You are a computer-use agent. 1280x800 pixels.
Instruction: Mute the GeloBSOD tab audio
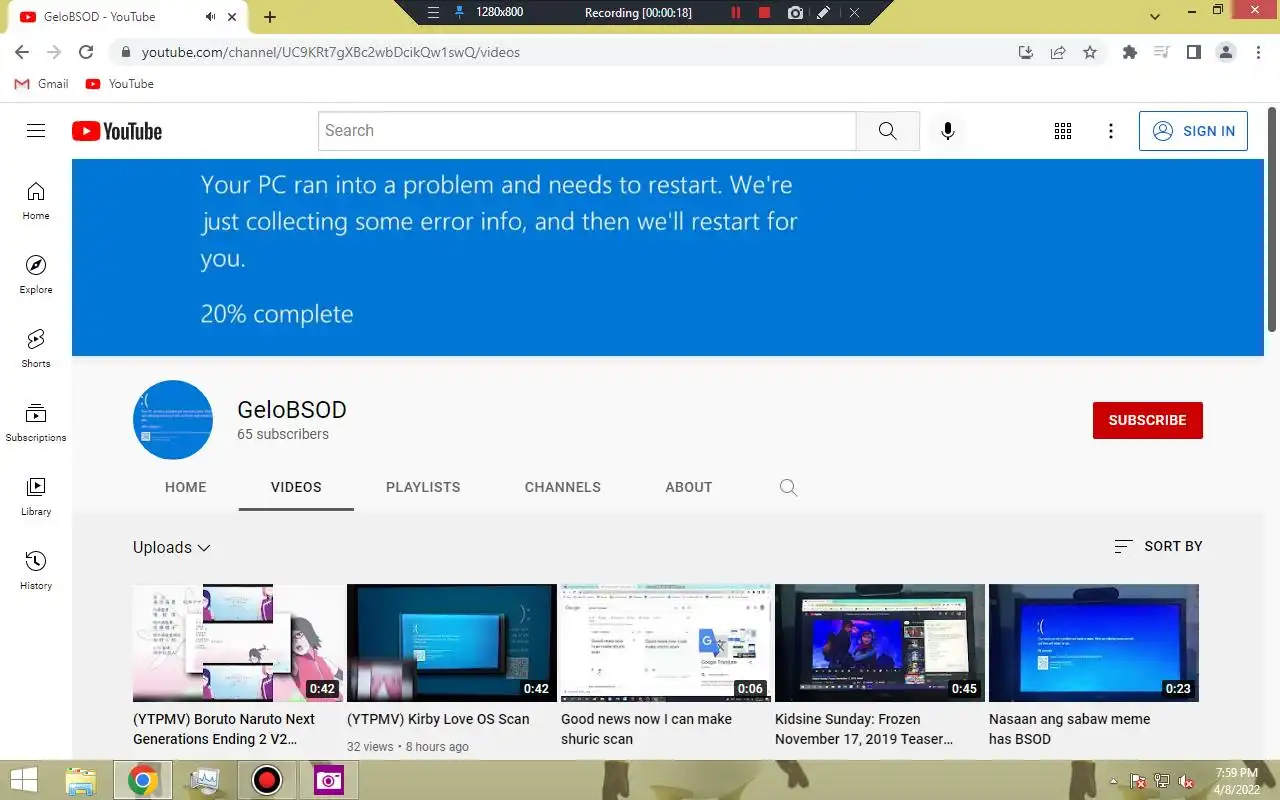coord(211,17)
